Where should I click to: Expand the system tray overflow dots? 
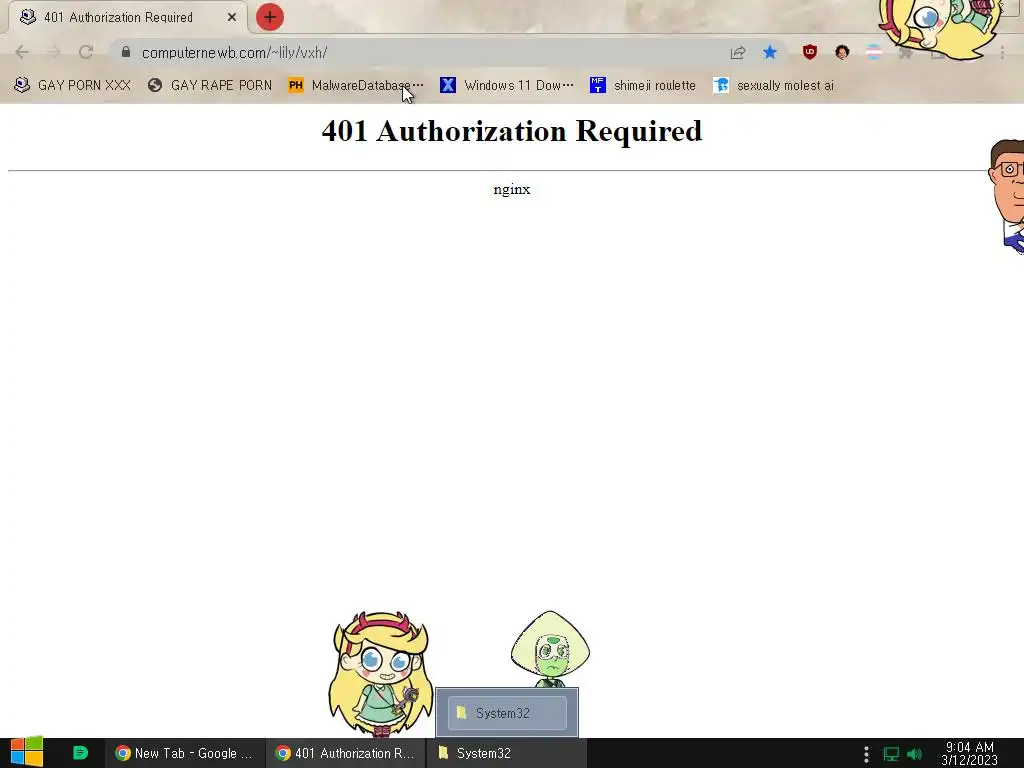coord(866,754)
